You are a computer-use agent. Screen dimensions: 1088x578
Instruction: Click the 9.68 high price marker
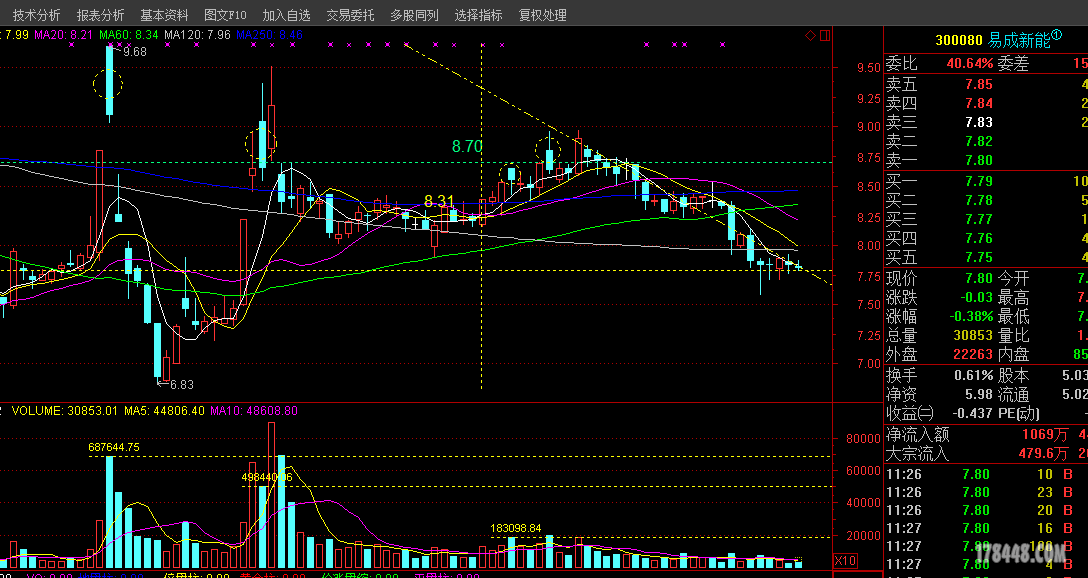(135, 51)
